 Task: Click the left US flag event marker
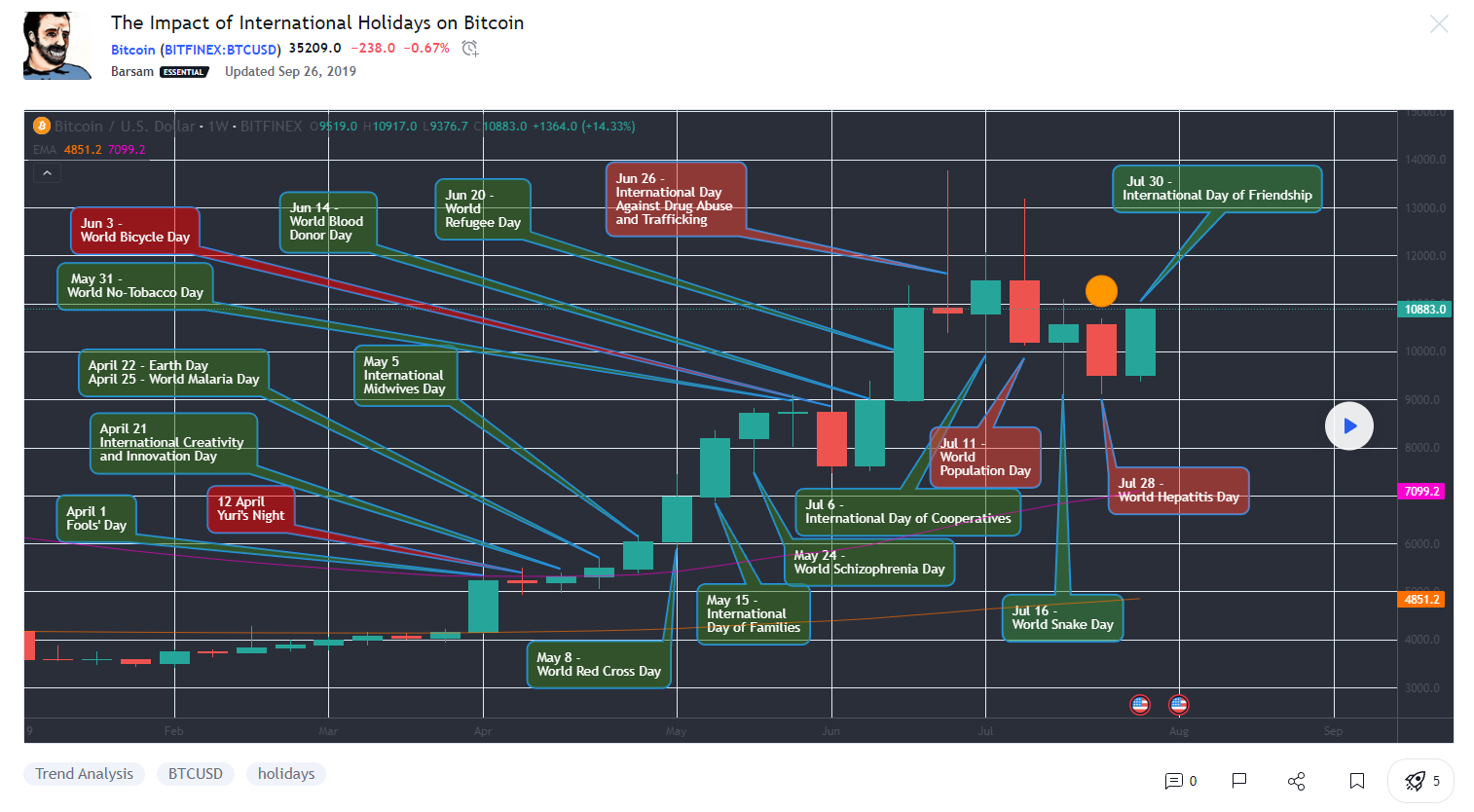pos(1140,704)
